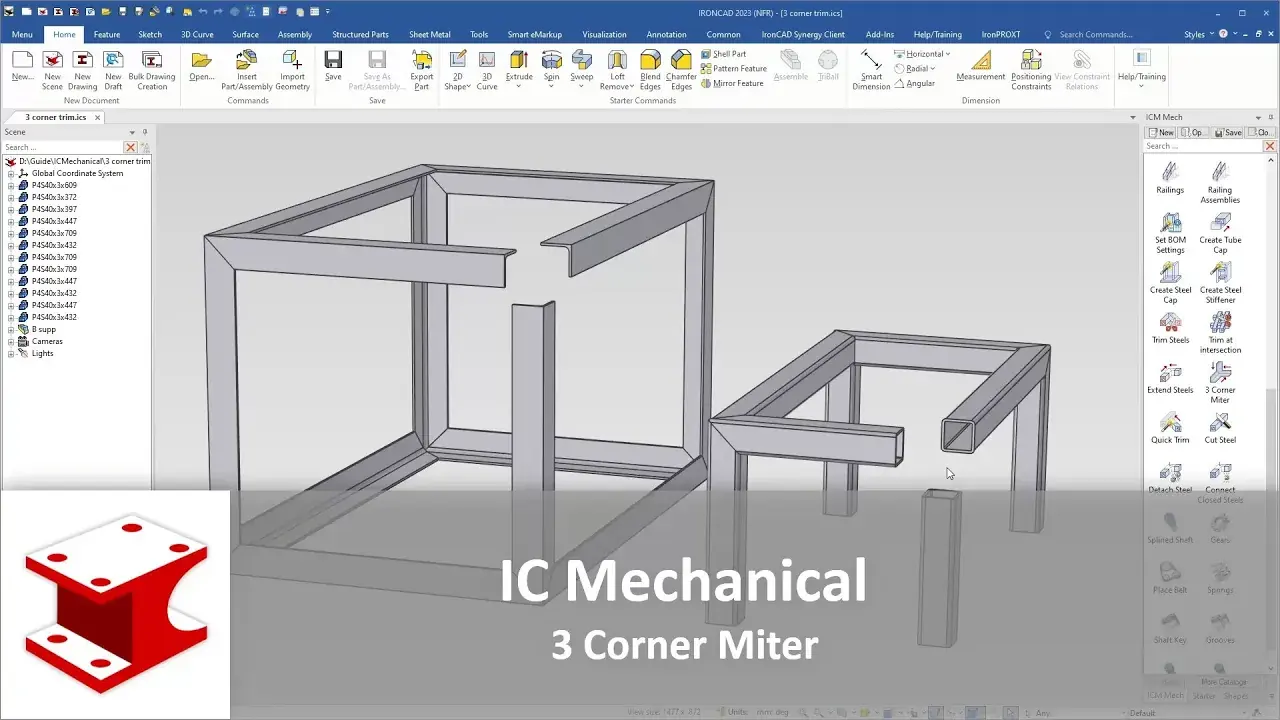
Task: Click the Export Part icon
Action: (x=422, y=61)
